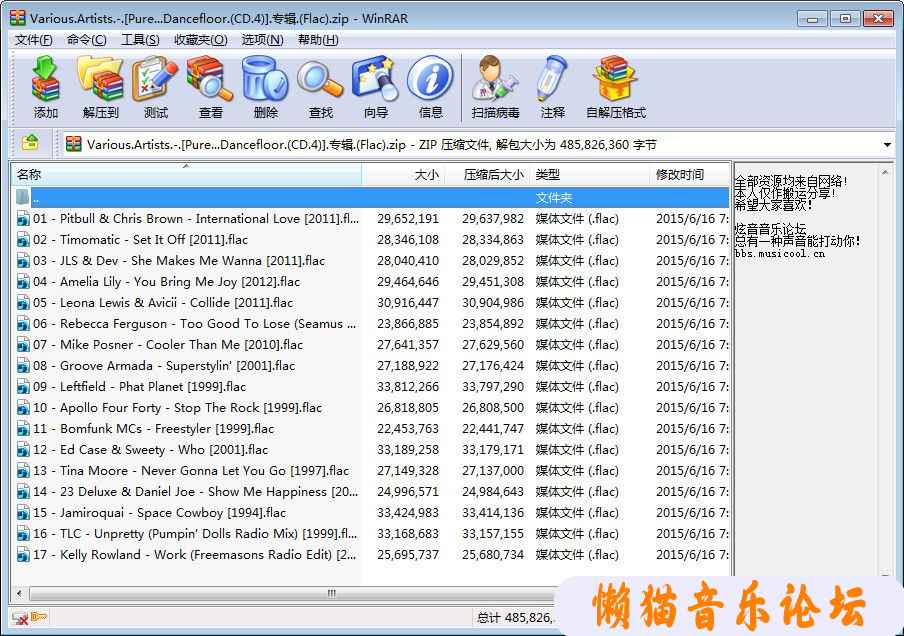The height and width of the screenshot is (636, 904).
Task: Select '06 - Rebecca Ferguson - Too Good To Lose' file
Action: 195,324
